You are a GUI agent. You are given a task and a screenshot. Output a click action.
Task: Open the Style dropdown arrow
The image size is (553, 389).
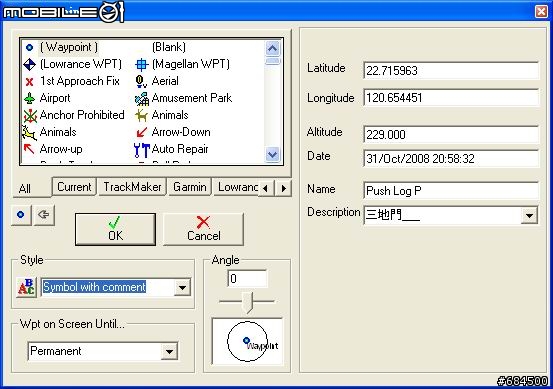coord(182,287)
